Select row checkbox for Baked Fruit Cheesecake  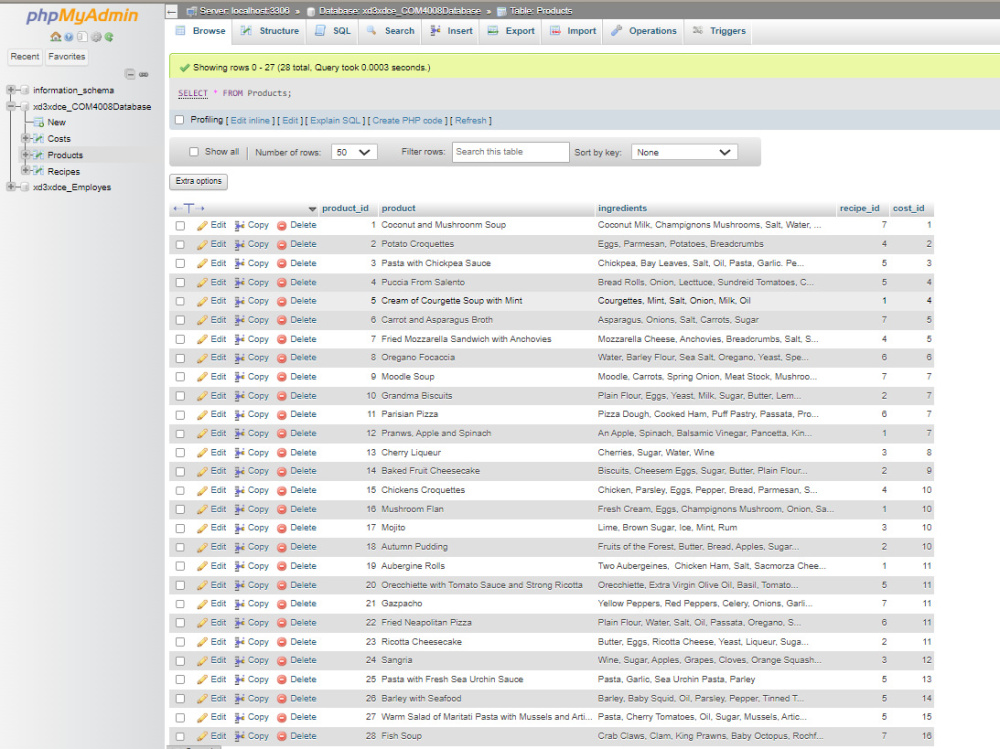(180, 471)
